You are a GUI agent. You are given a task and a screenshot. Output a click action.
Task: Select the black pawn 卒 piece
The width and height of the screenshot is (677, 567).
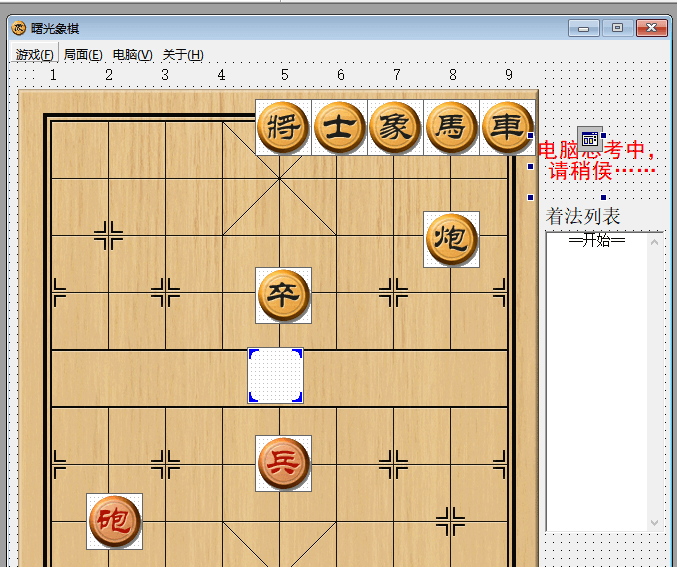[x=283, y=295]
